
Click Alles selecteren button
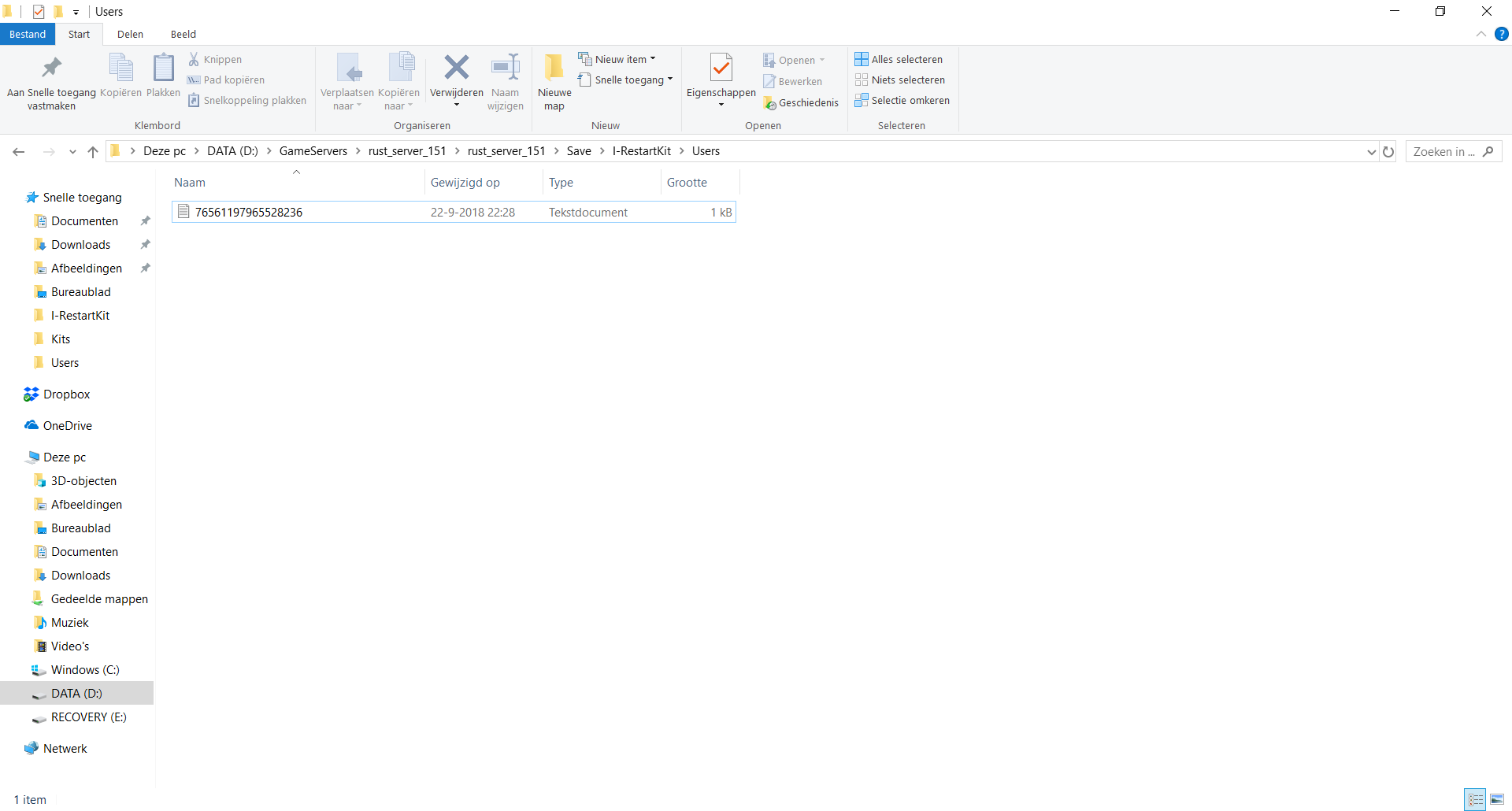pos(899,59)
